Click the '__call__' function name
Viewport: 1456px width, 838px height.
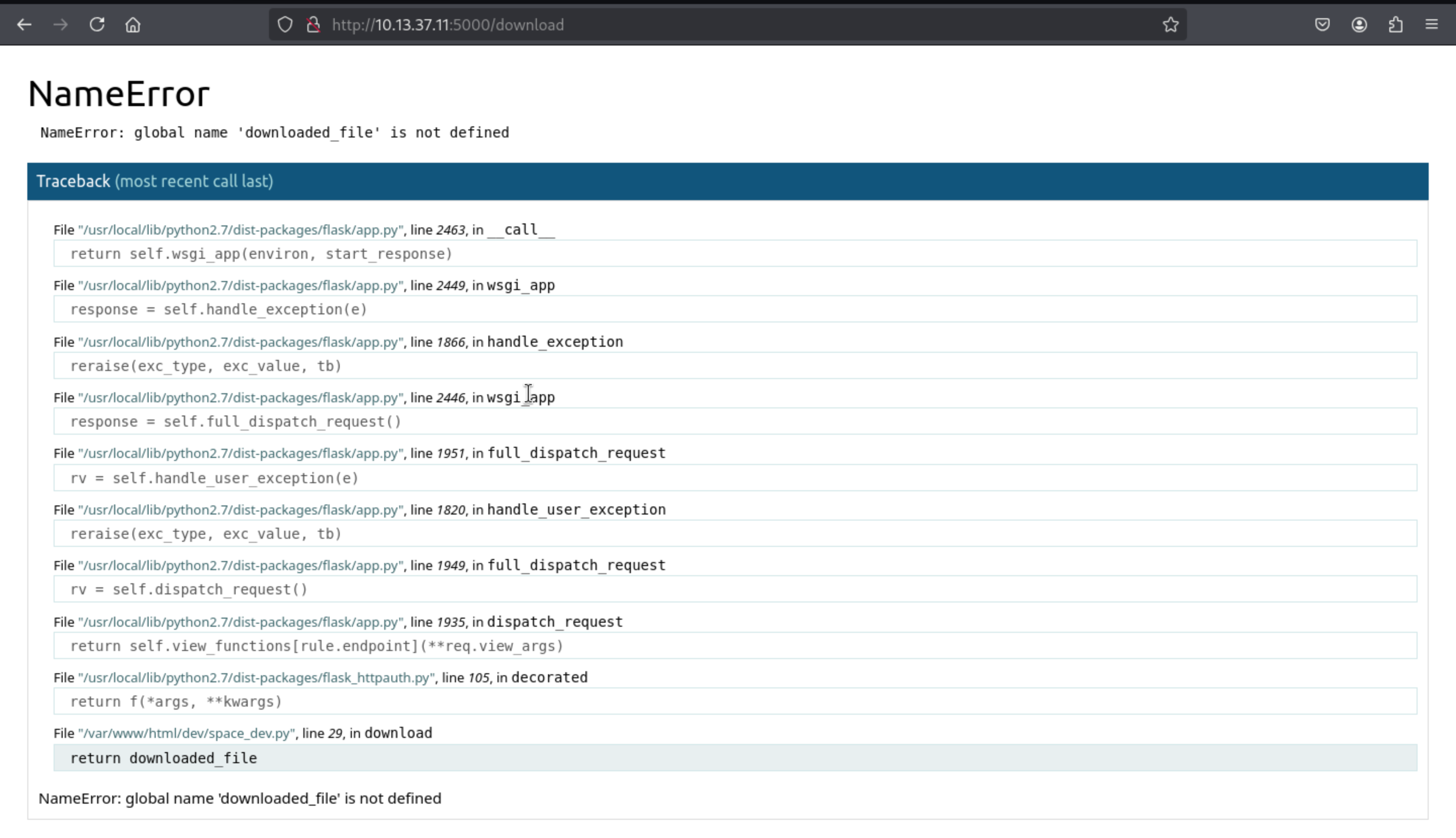[x=521, y=230]
